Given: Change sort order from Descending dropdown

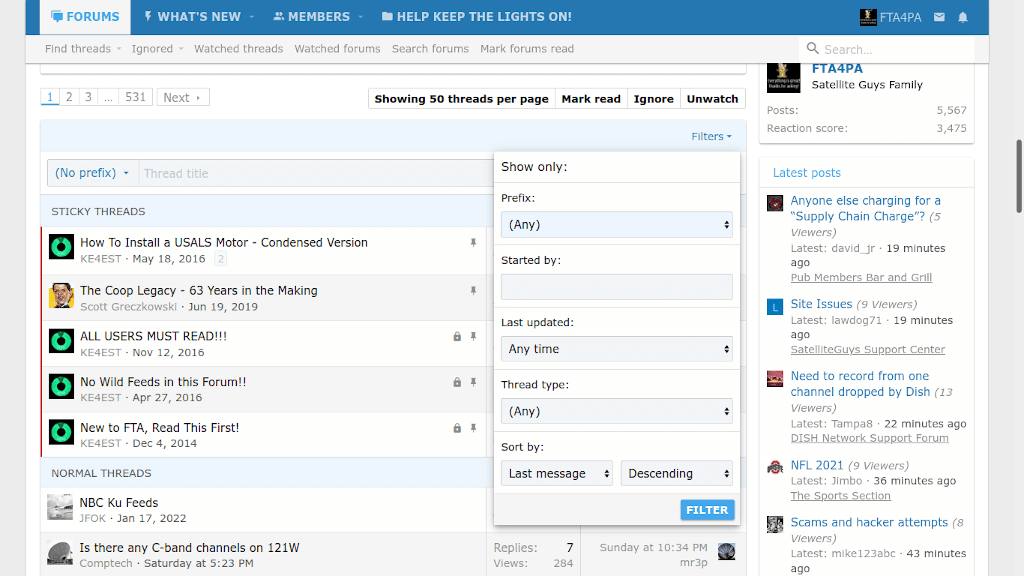Looking at the screenshot, I should coord(677,473).
